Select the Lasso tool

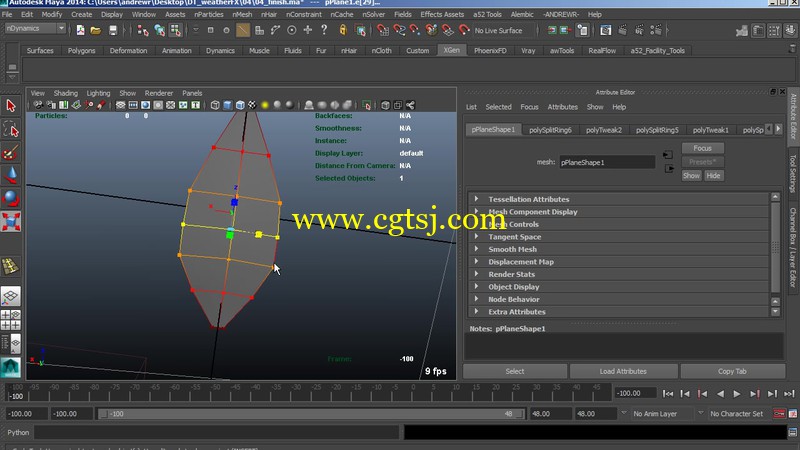tap(11, 129)
